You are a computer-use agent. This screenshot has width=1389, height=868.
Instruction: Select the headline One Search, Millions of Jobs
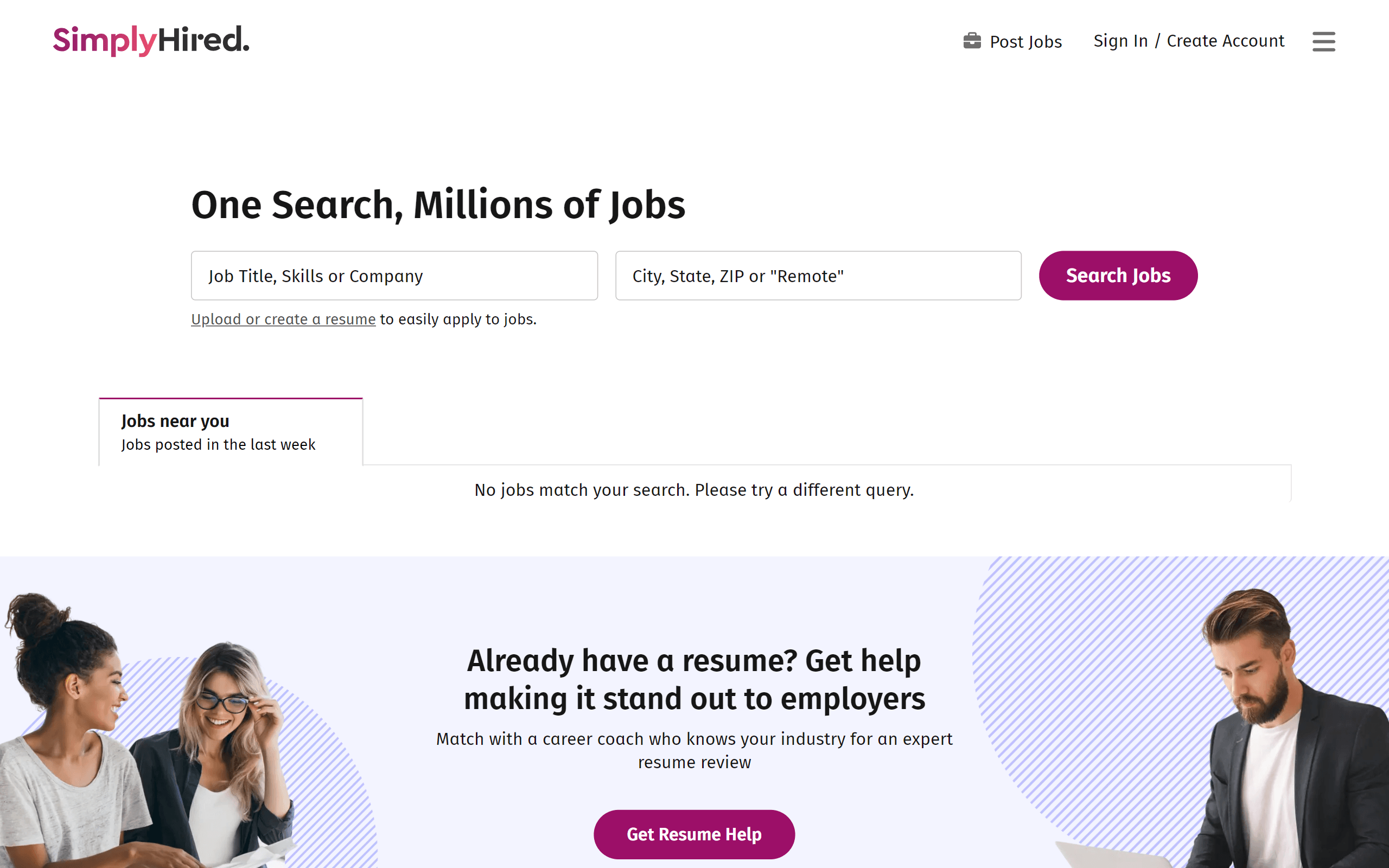[438, 205]
